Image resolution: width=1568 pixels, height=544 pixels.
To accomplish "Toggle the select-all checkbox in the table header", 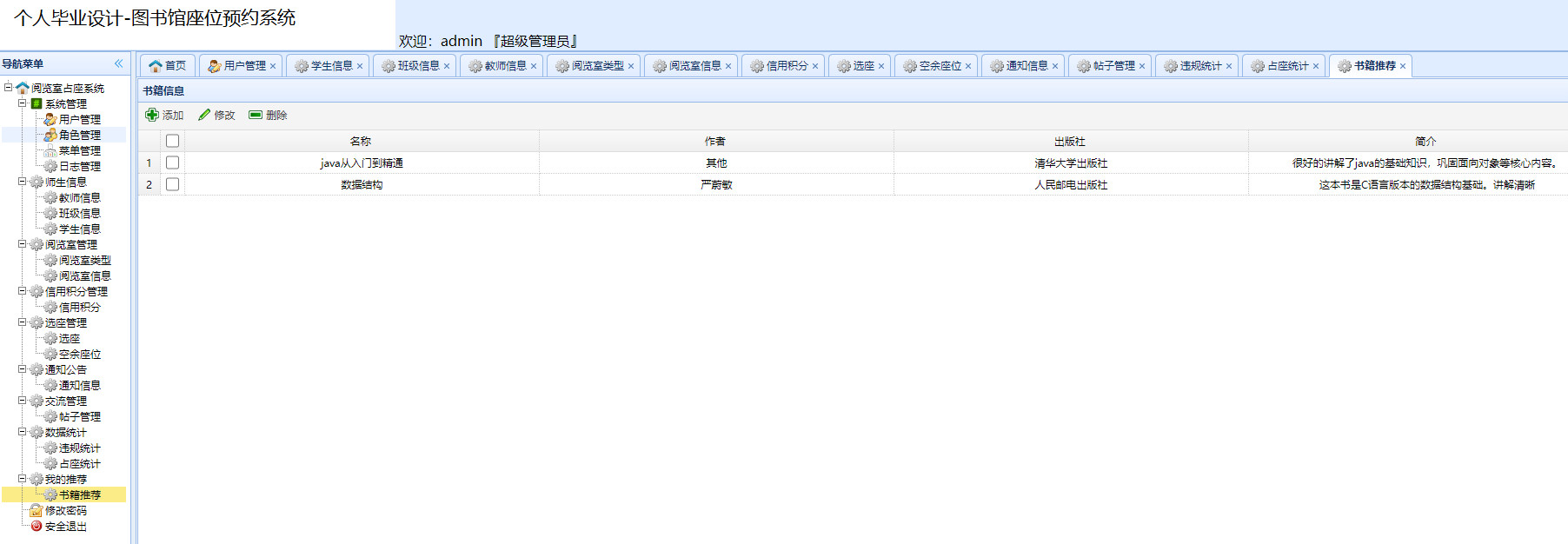I will (172, 141).
